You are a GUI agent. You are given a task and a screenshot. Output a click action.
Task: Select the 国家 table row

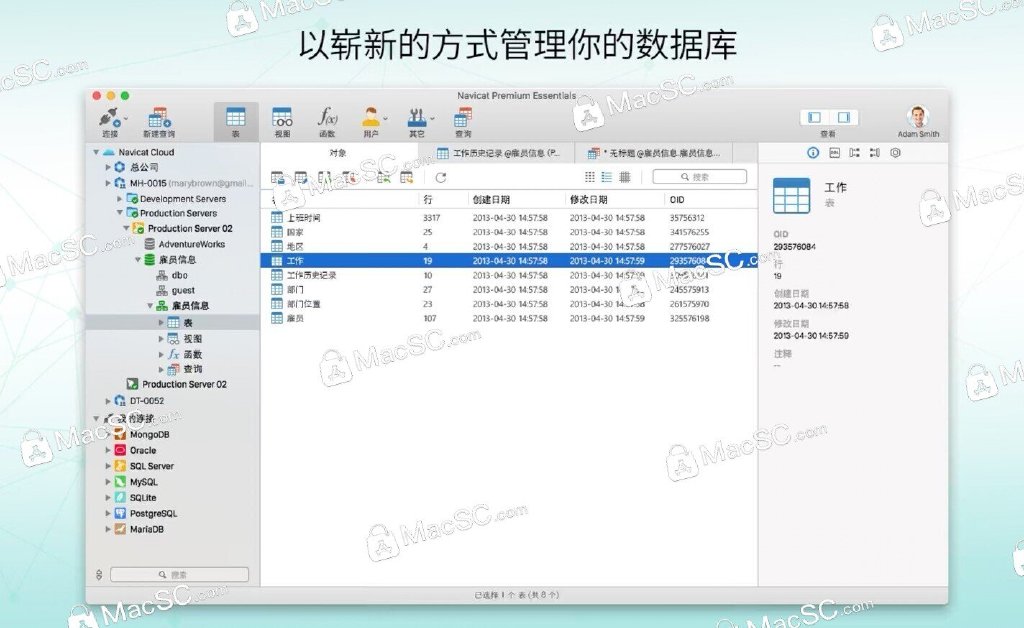coord(509,232)
